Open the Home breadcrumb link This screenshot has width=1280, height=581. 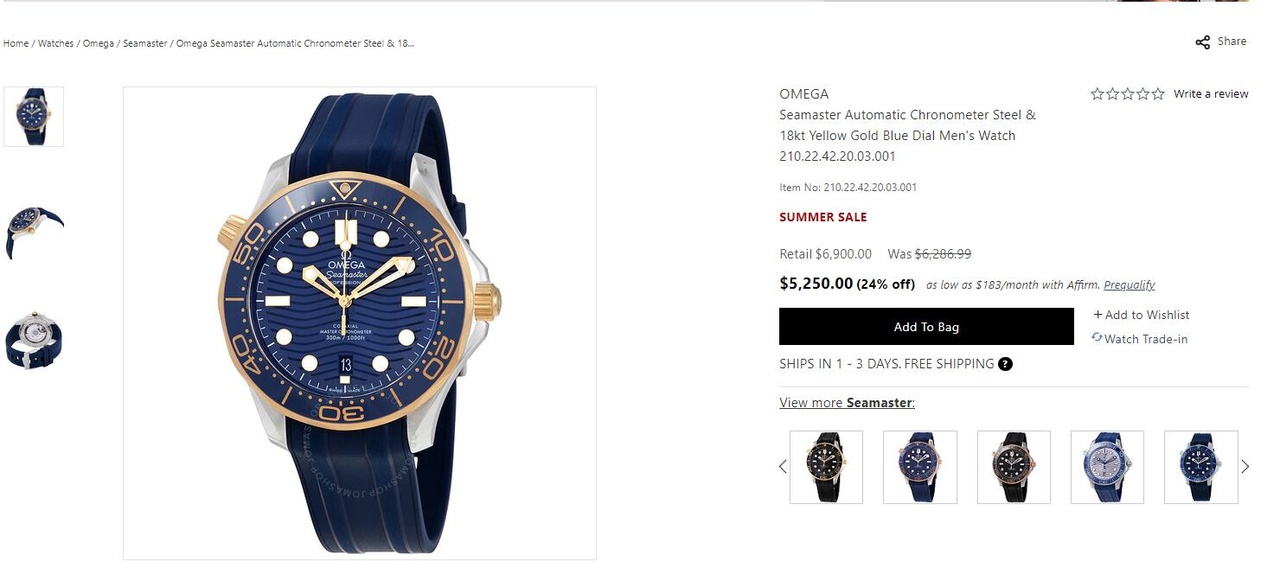[x=16, y=44]
